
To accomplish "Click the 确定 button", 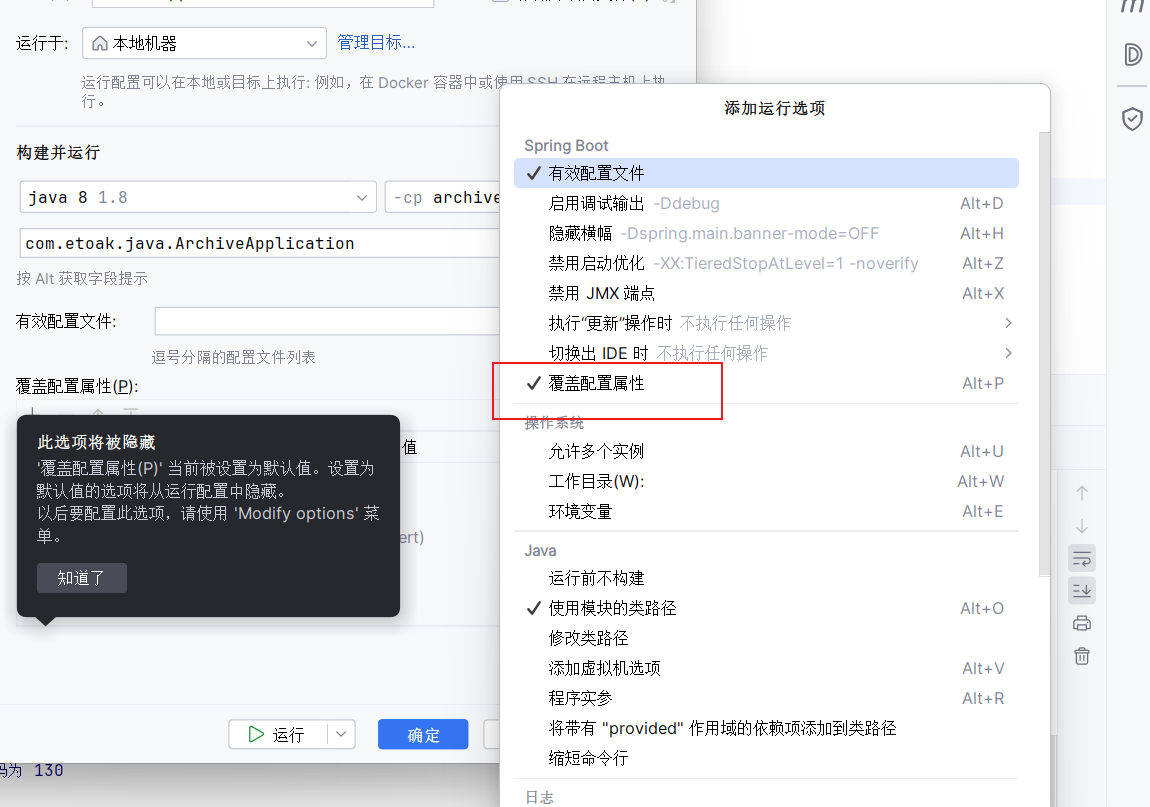I will coord(423,734).
